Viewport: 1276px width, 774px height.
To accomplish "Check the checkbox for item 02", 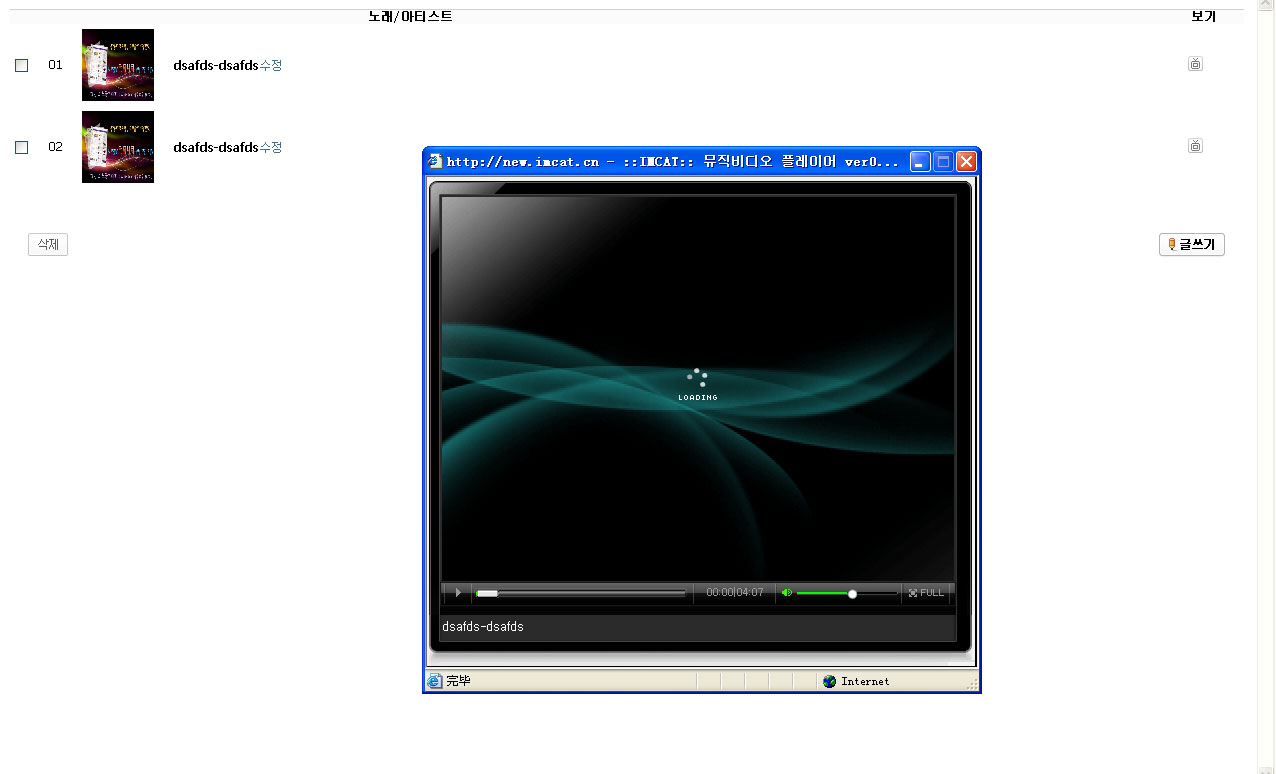I will [x=22, y=148].
